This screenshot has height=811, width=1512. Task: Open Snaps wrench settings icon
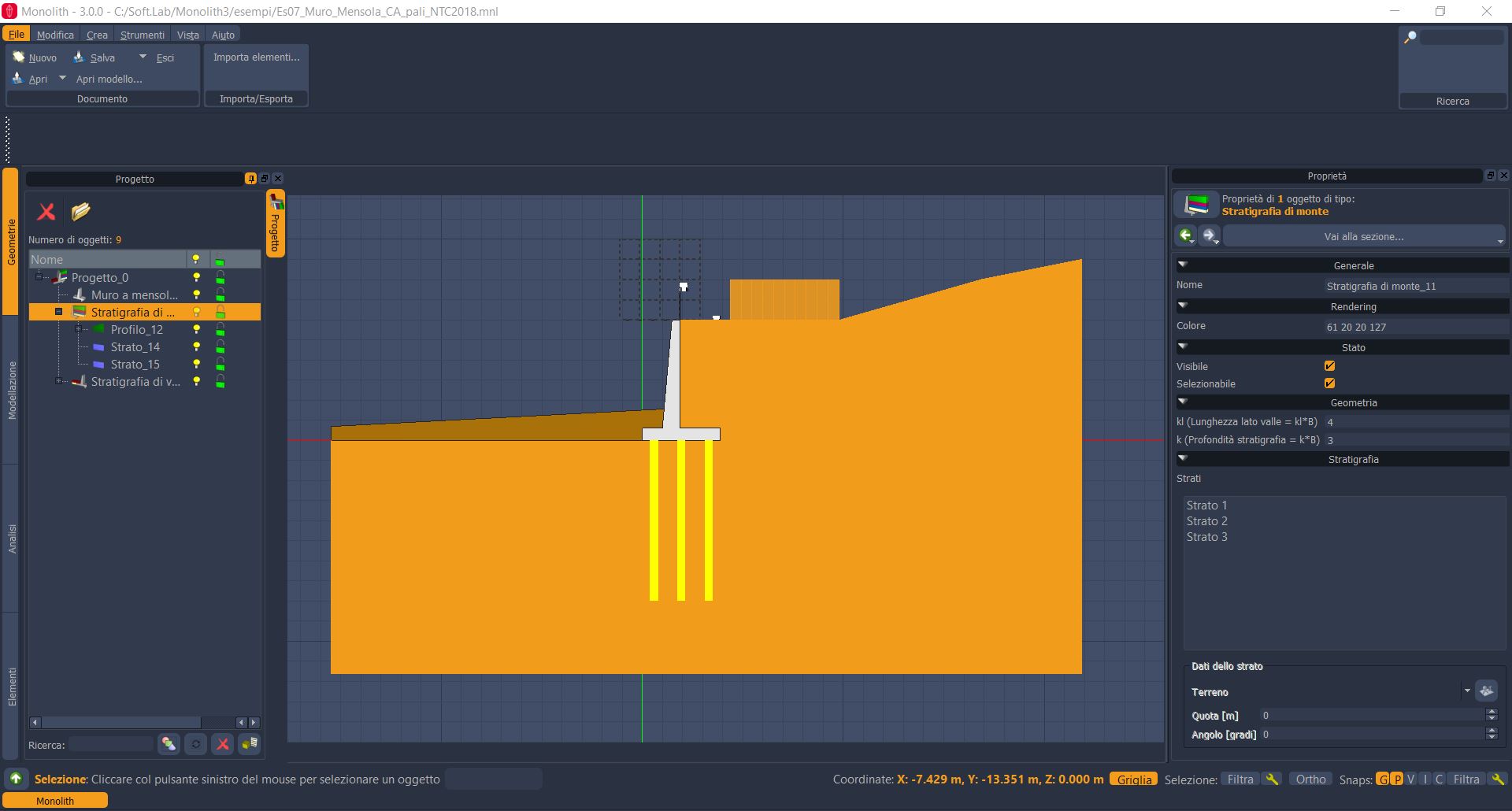tap(1497, 779)
